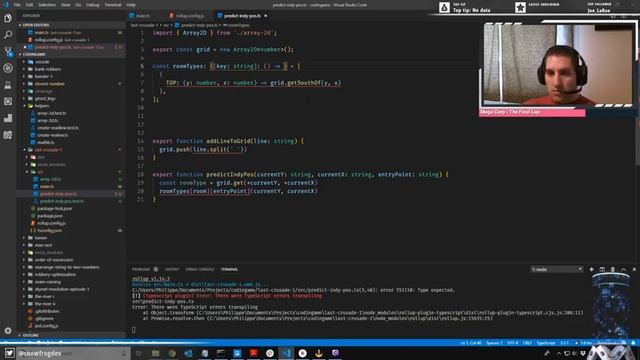640x360 pixels.
Task: Click 'Ln 5, Col 40' in status bar
Action: click(x=471, y=343)
